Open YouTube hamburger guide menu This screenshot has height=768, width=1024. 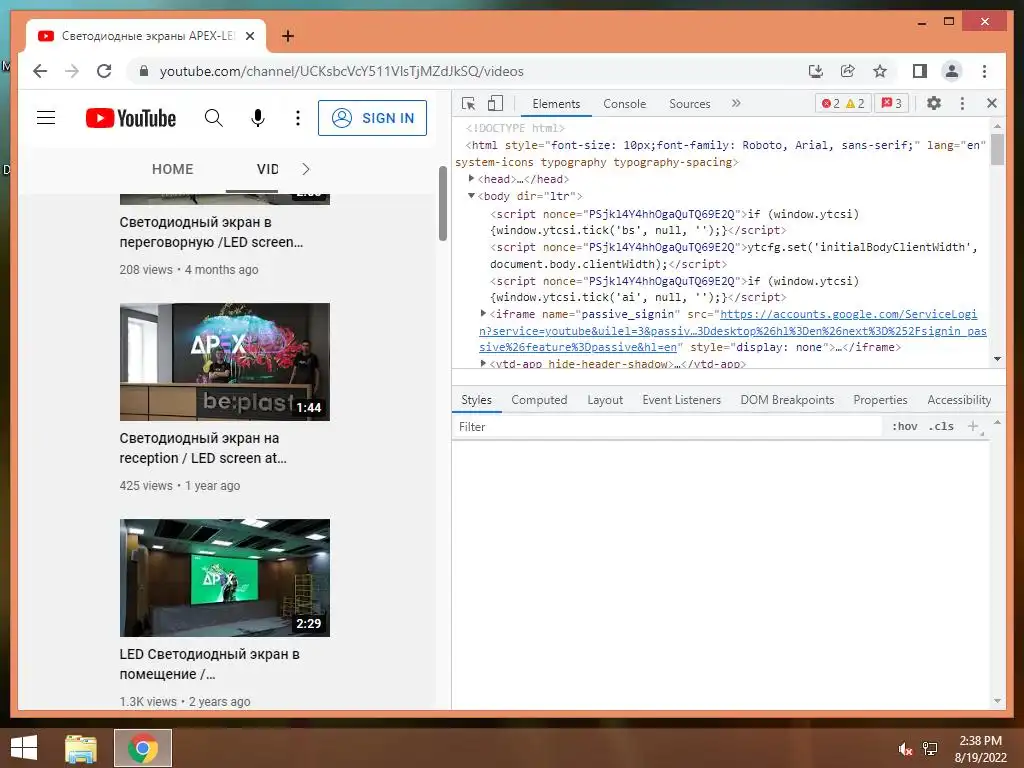(46, 118)
